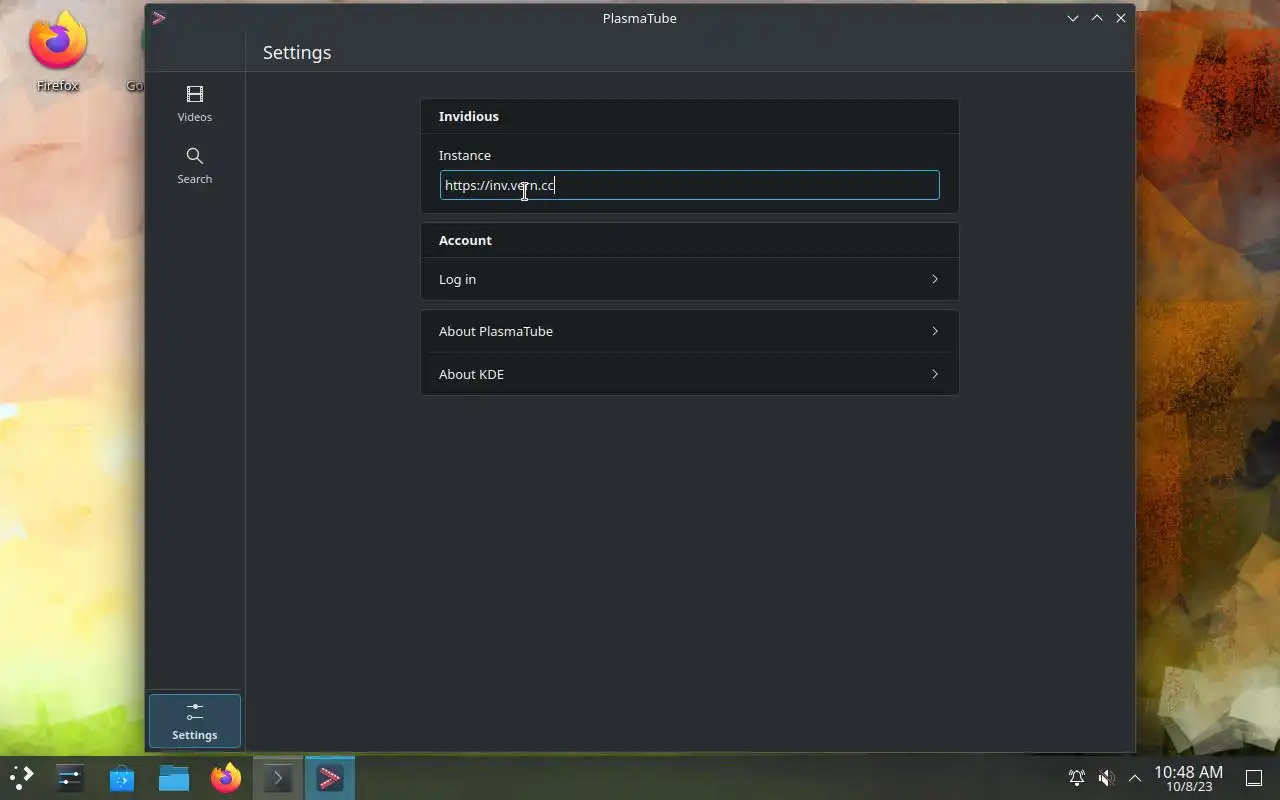This screenshot has width=1280, height=800.
Task: Click the show desktop button
Action: (x=1254, y=778)
